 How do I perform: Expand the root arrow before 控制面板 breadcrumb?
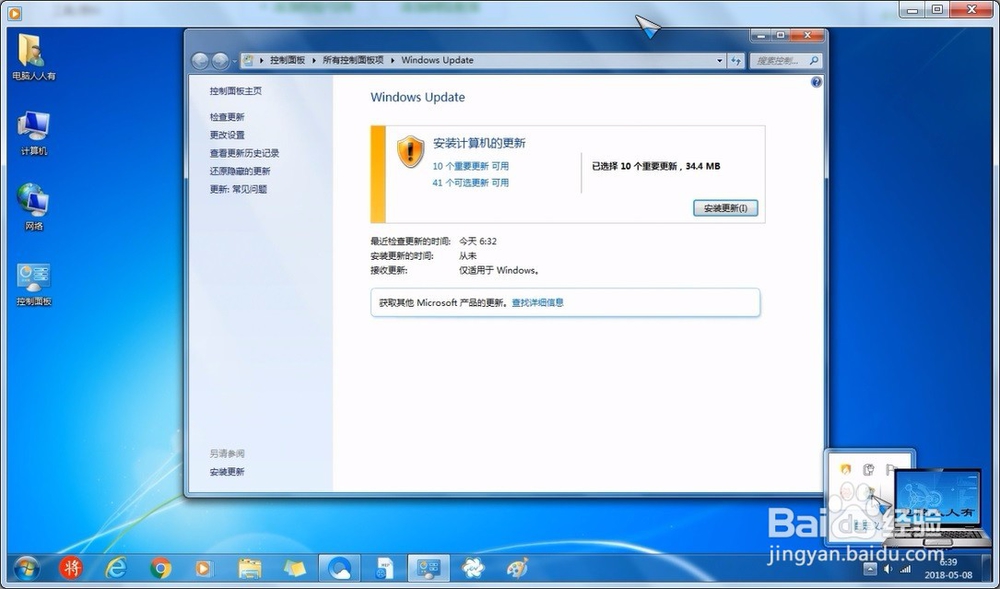(261, 61)
